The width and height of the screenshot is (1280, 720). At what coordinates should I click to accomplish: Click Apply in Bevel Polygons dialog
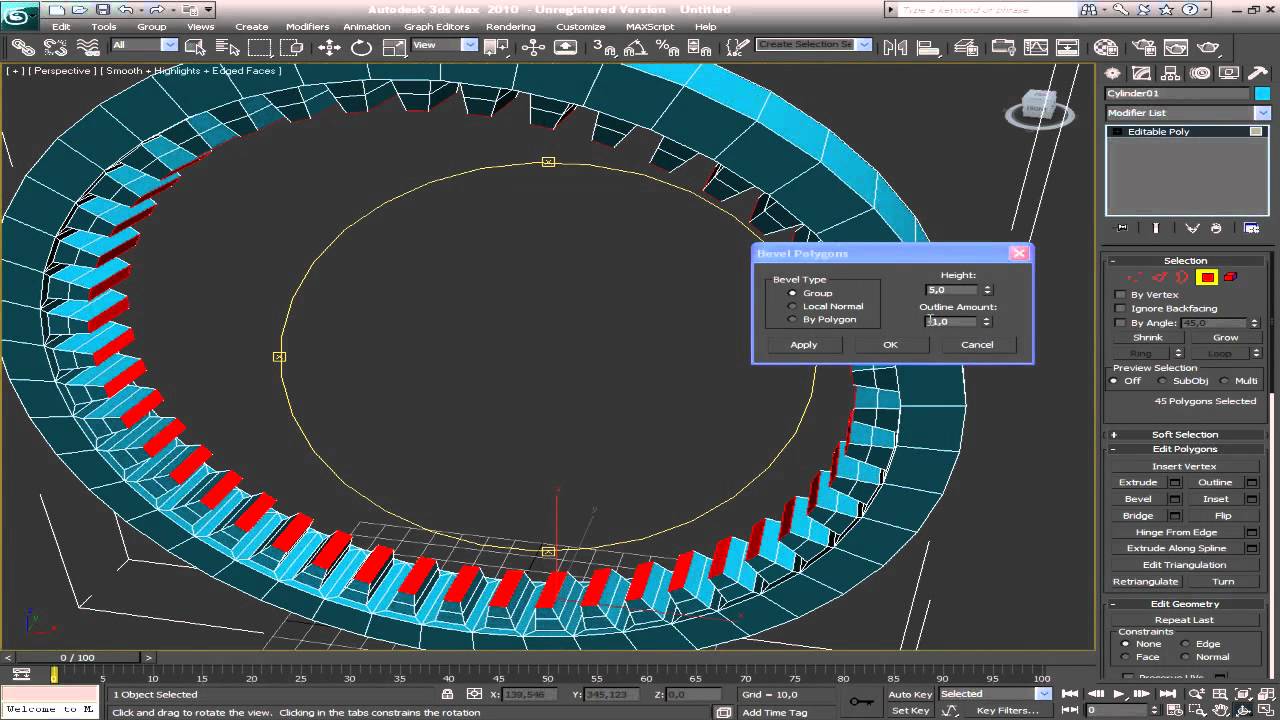point(804,345)
